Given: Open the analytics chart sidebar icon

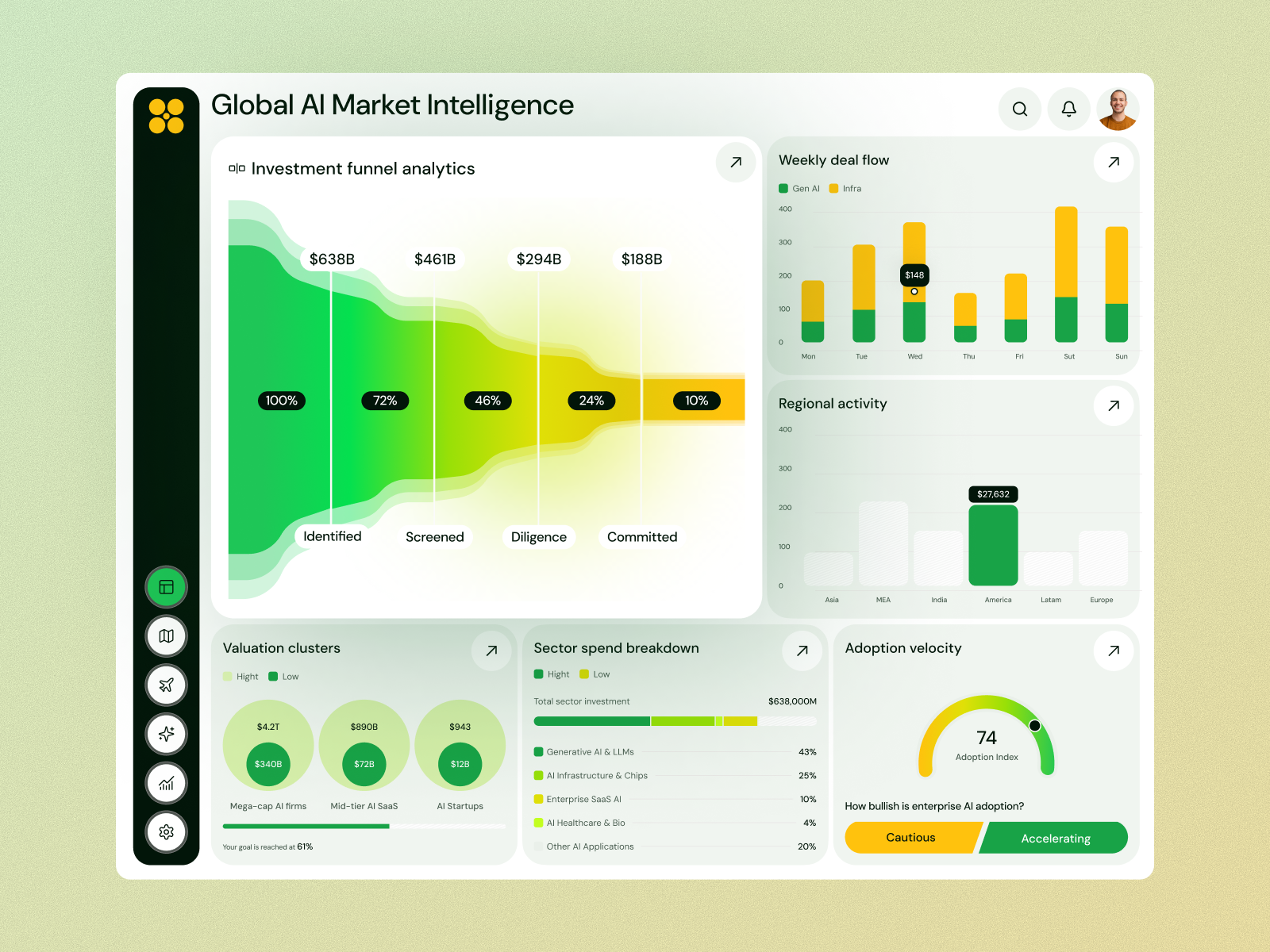Looking at the screenshot, I should pyautogui.click(x=166, y=783).
